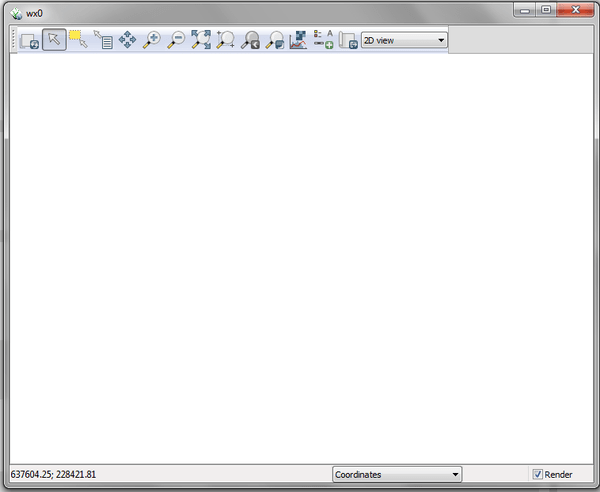Click the Zoom to computational region icon
This screenshot has width=600, height=492.
click(x=225, y=40)
